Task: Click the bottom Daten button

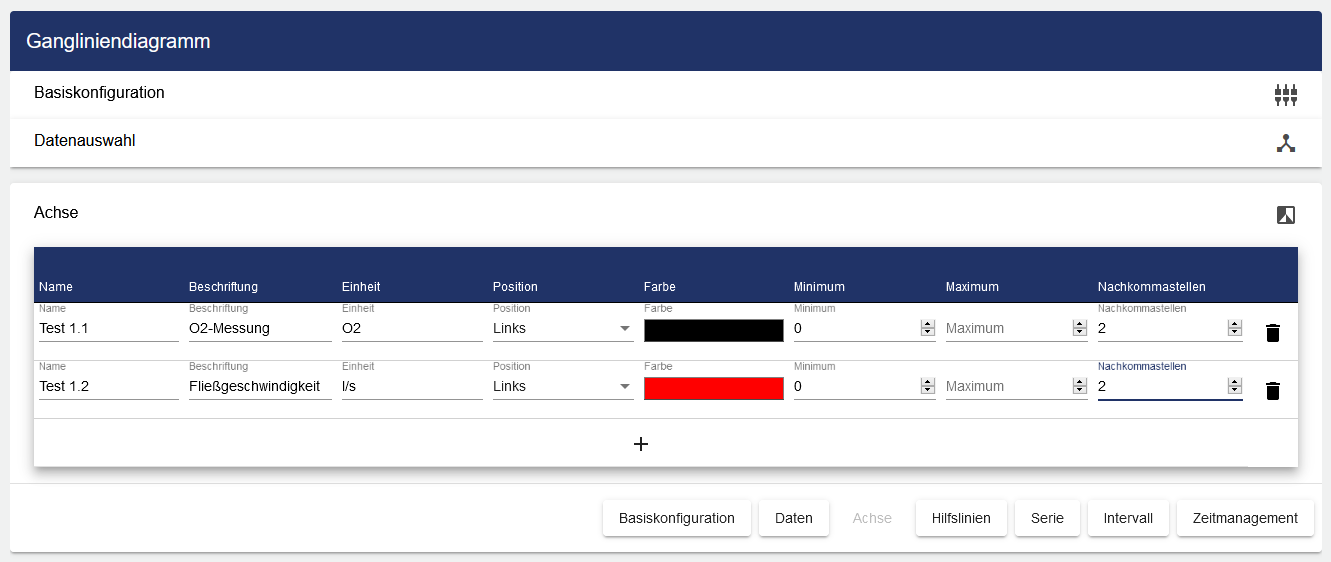Action: [793, 518]
